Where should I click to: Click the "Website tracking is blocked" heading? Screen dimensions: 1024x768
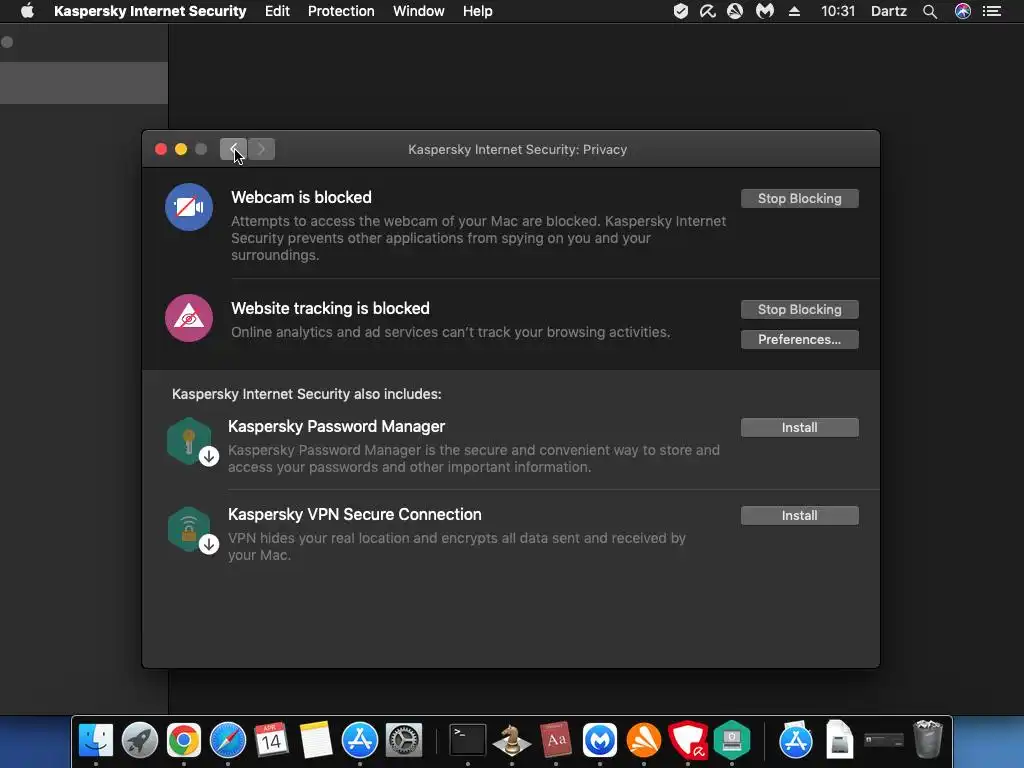pos(330,308)
